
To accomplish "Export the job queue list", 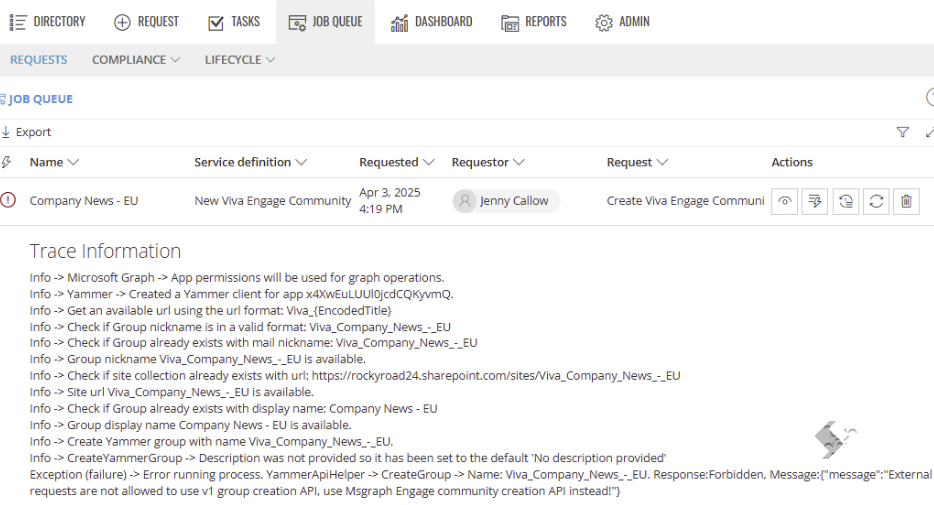I will point(26,132).
